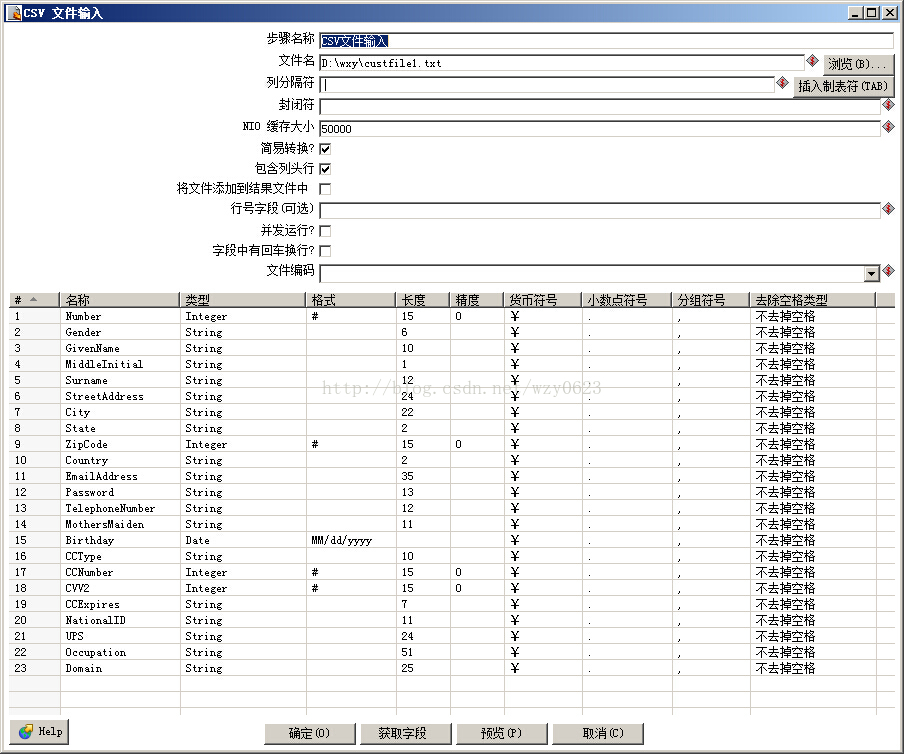Click the 货币符号 column header
Image resolution: width=904 pixels, height=754 pixels.
tap(542, 300)
